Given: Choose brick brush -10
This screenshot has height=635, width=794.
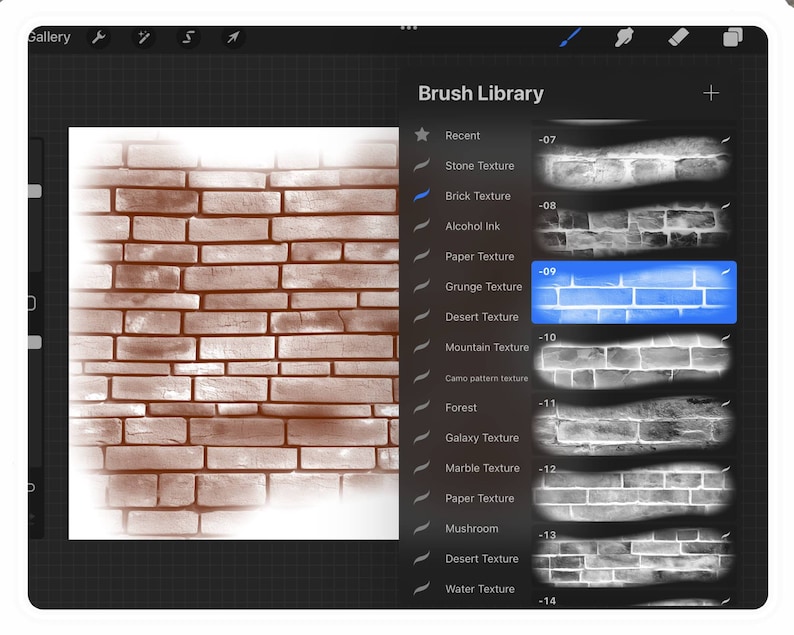Looking at the screenshot, I should coord(634,359).
